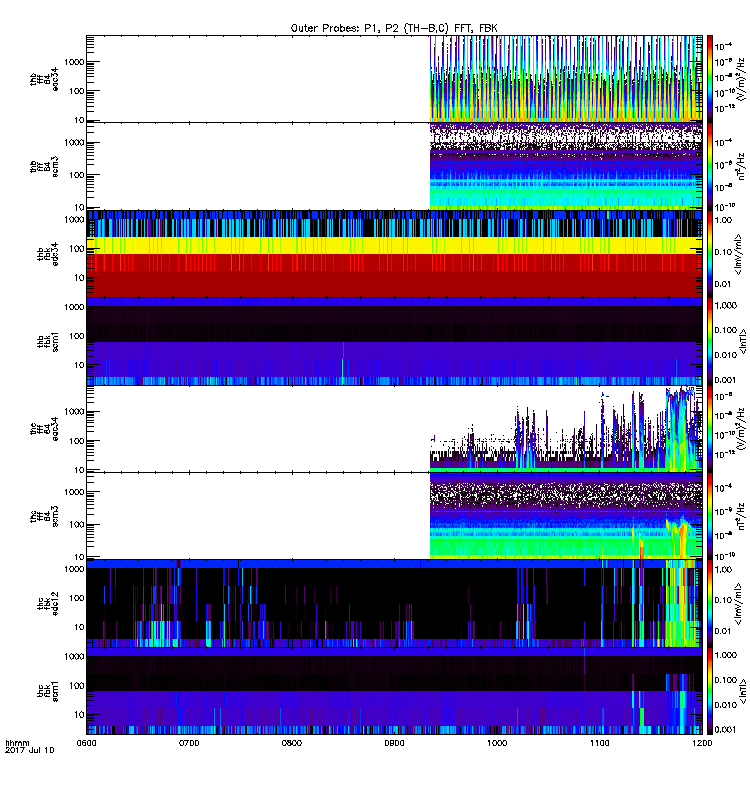Click the thc fbk scm1 color bar
The height and width of the screenshot is (800, 750).
click(710, 691)
